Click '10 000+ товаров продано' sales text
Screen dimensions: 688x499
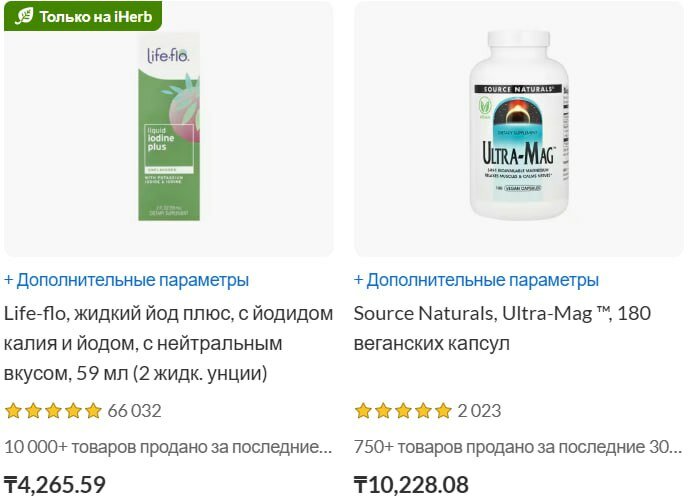[x=168, y=447]
